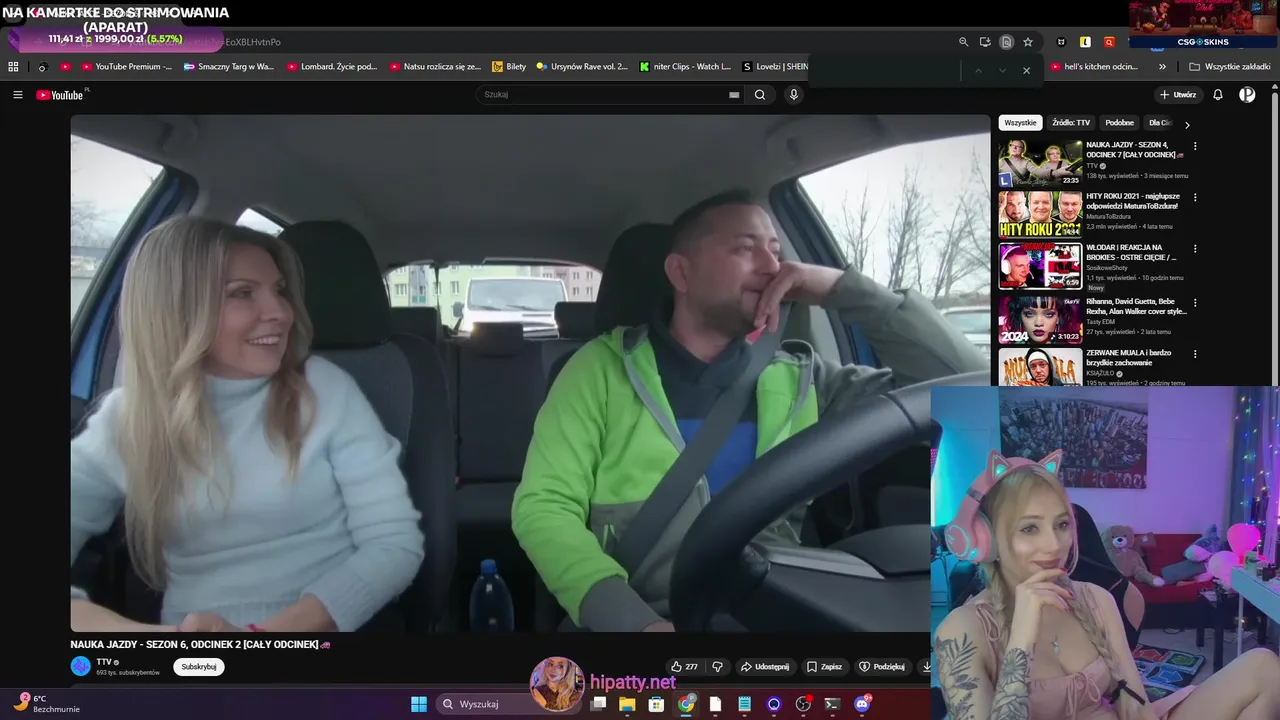This screenshot has width=1280, height=720.
Task: Select the Podobne filter chip
Action: click(x=1120, y=123)
